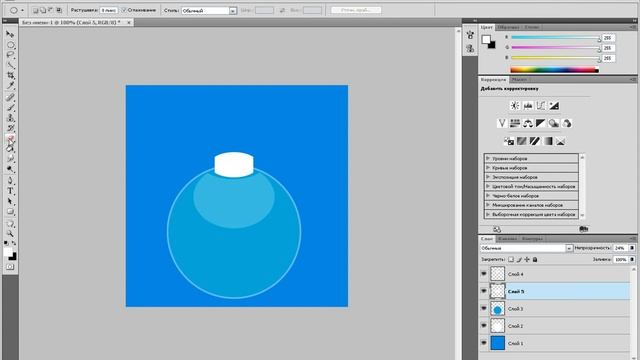Screen dimensions: 640x360
Task: Click the color spectrum ramp
Action: coord(555,70)
